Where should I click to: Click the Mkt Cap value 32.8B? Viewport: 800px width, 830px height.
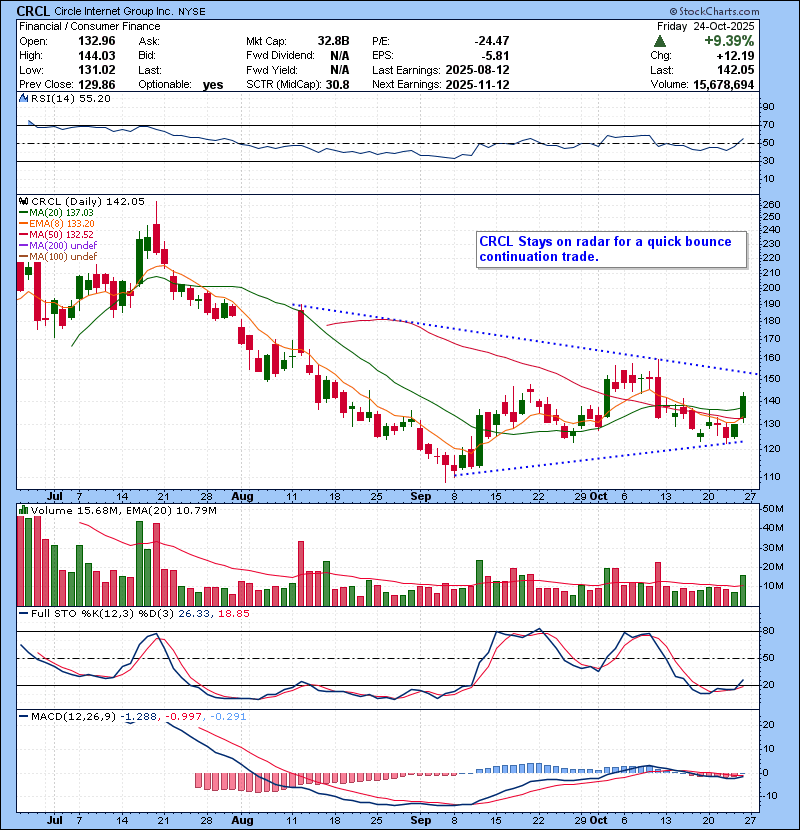[x=333, y=41]
